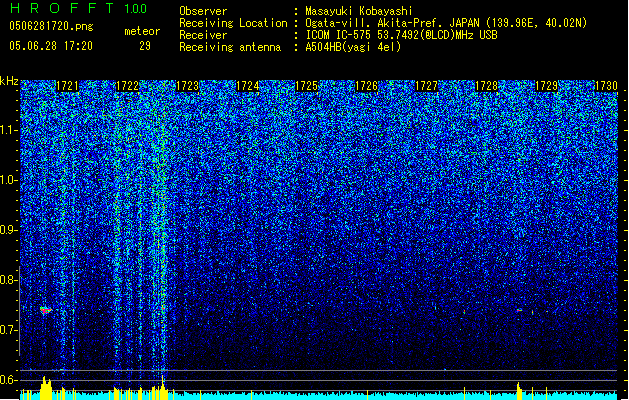Select the version number 1.0.0
Viewport: 629px width, 400px height.
coord(135,9)
